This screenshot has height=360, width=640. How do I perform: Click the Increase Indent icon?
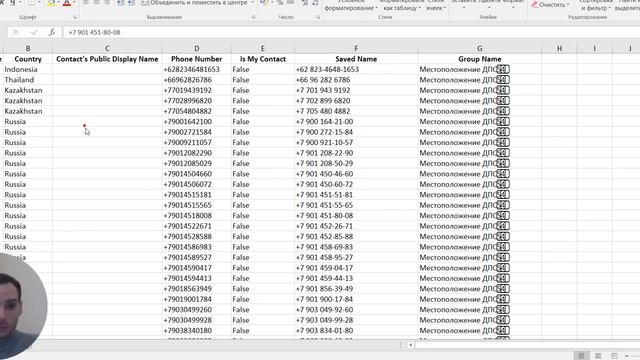point(131,2)
